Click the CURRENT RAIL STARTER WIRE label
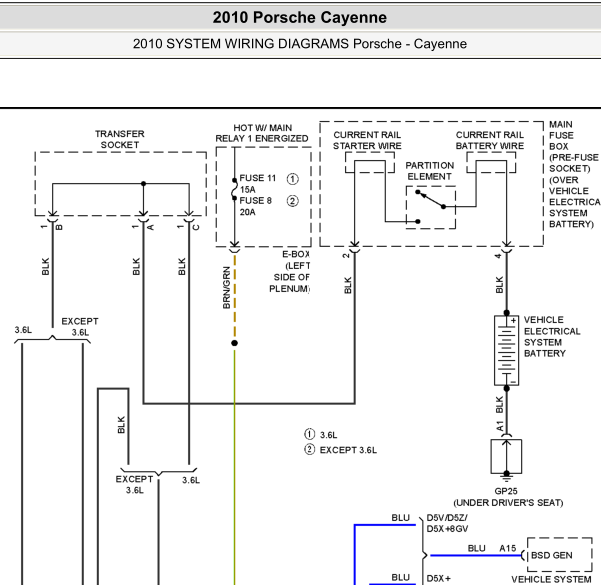Image resolution: width=601 pixels, height=585 pixels. (367, 140)
